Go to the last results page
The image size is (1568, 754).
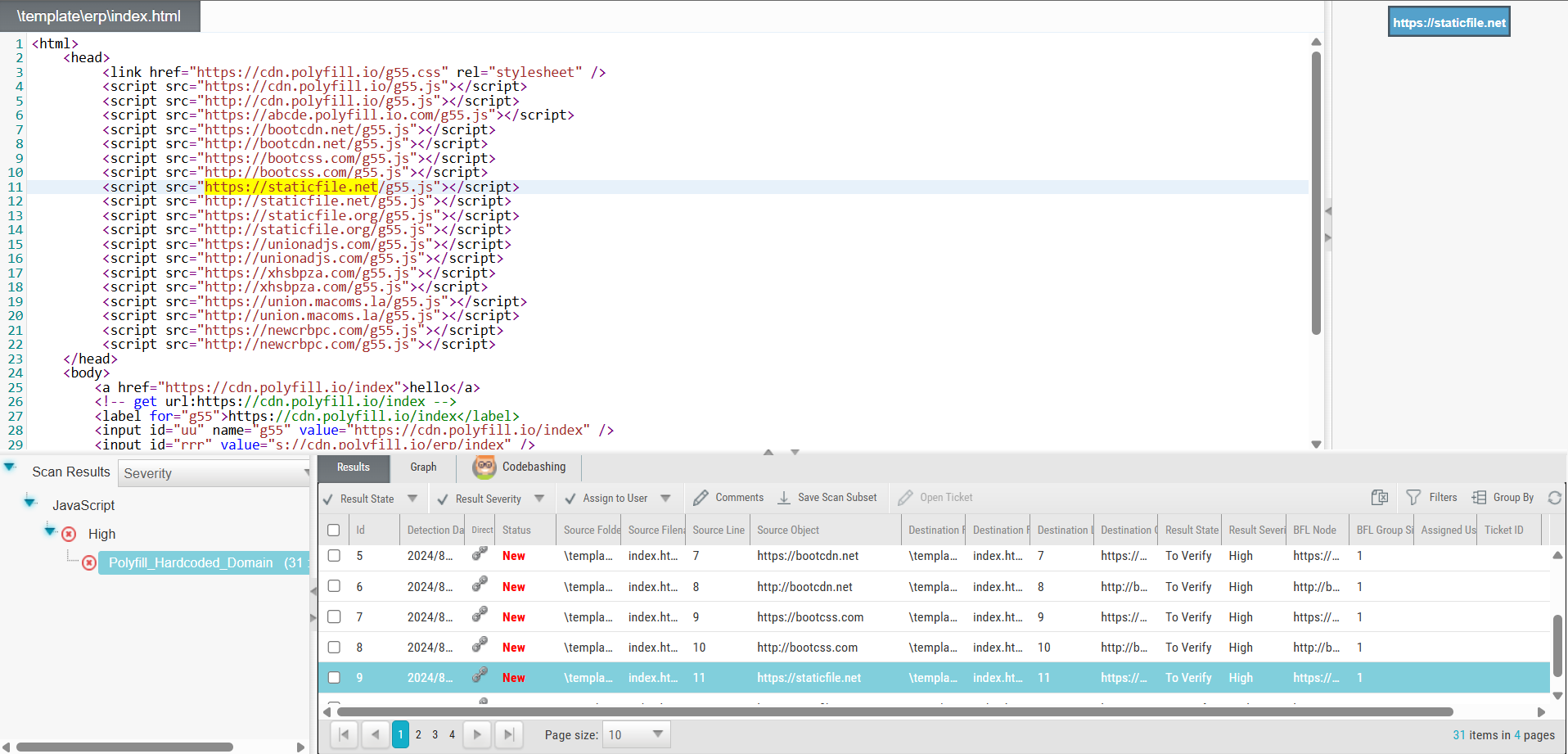(x=509, y=734)
